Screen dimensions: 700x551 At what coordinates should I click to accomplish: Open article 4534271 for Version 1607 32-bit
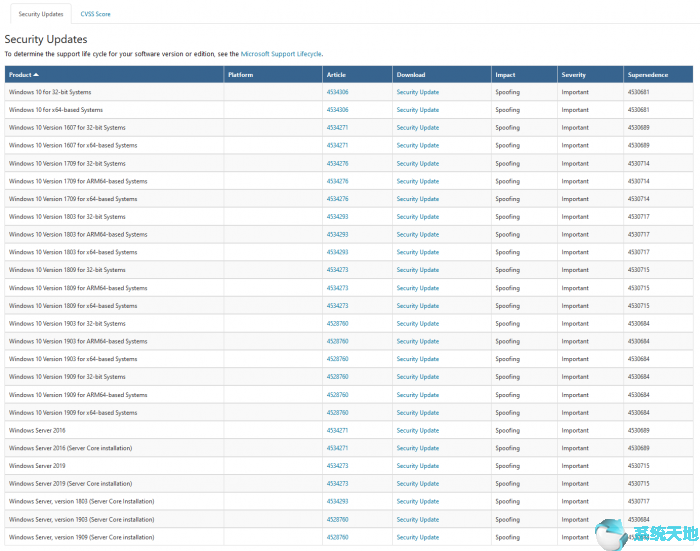point(337,128)
